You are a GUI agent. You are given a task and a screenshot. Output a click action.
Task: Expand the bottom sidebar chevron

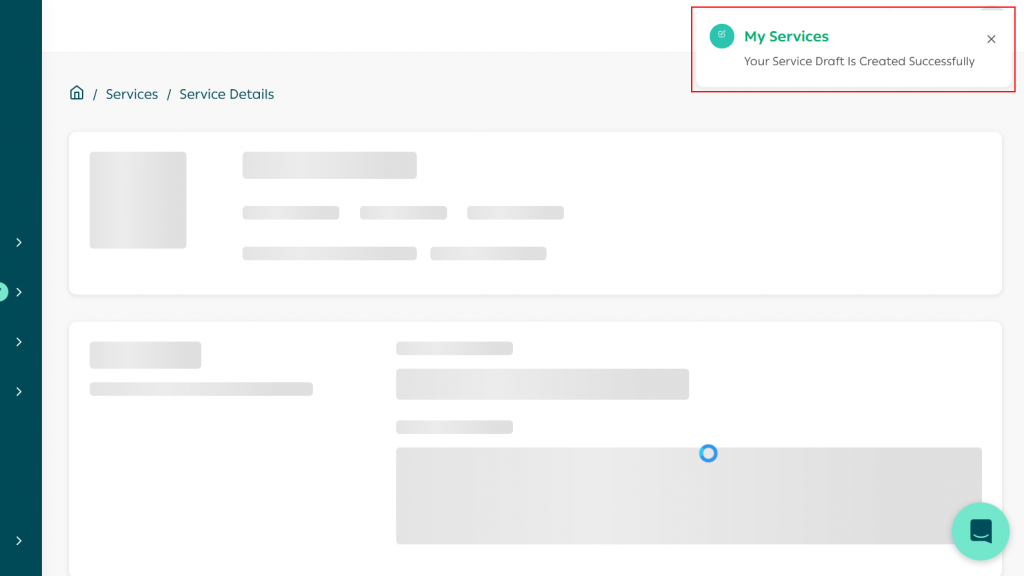coord(19,541)
